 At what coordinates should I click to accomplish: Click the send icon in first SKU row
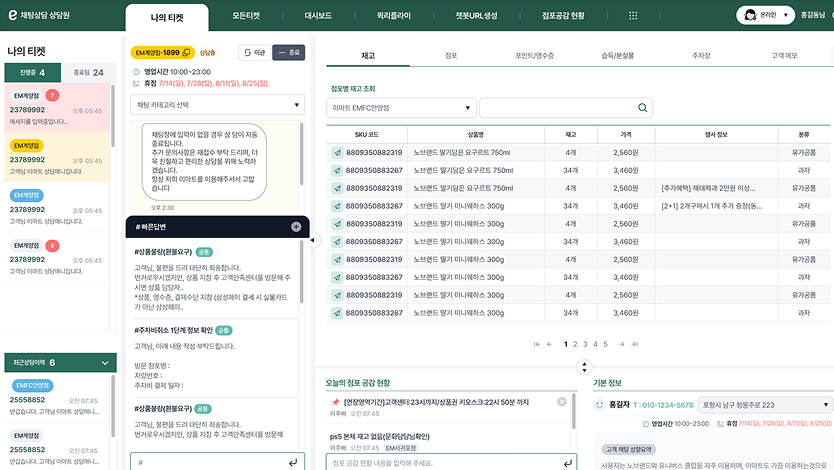(337, 153)
